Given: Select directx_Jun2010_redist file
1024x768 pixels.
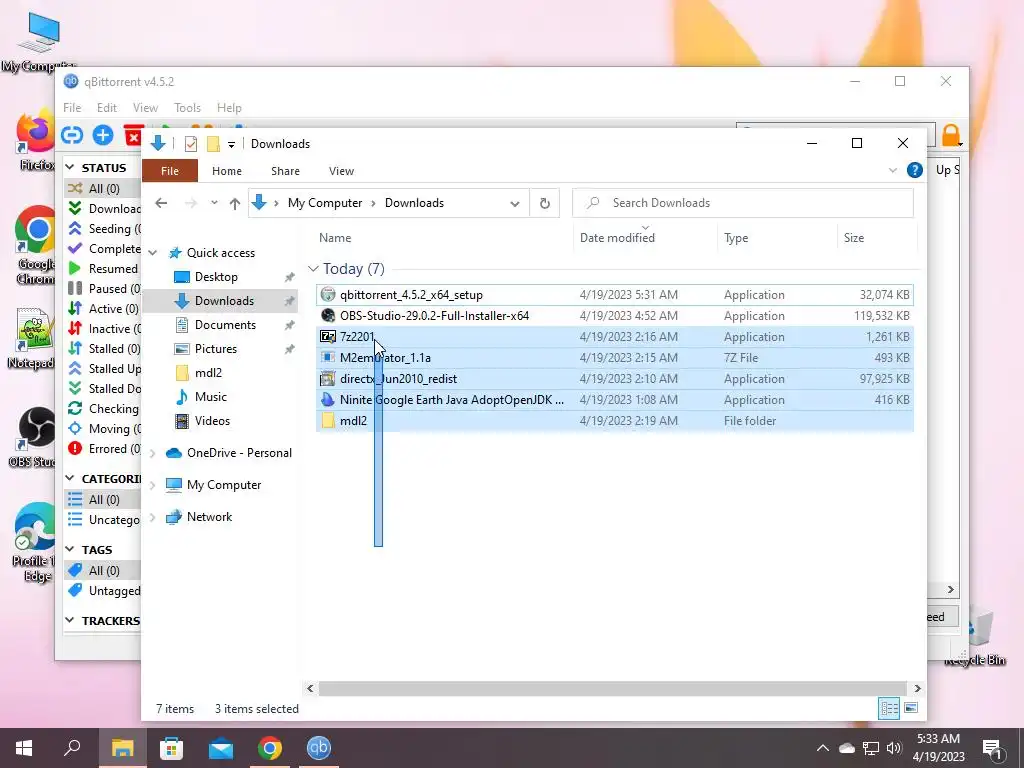Looking at the screenshot, I should click(x=615, y=378).
